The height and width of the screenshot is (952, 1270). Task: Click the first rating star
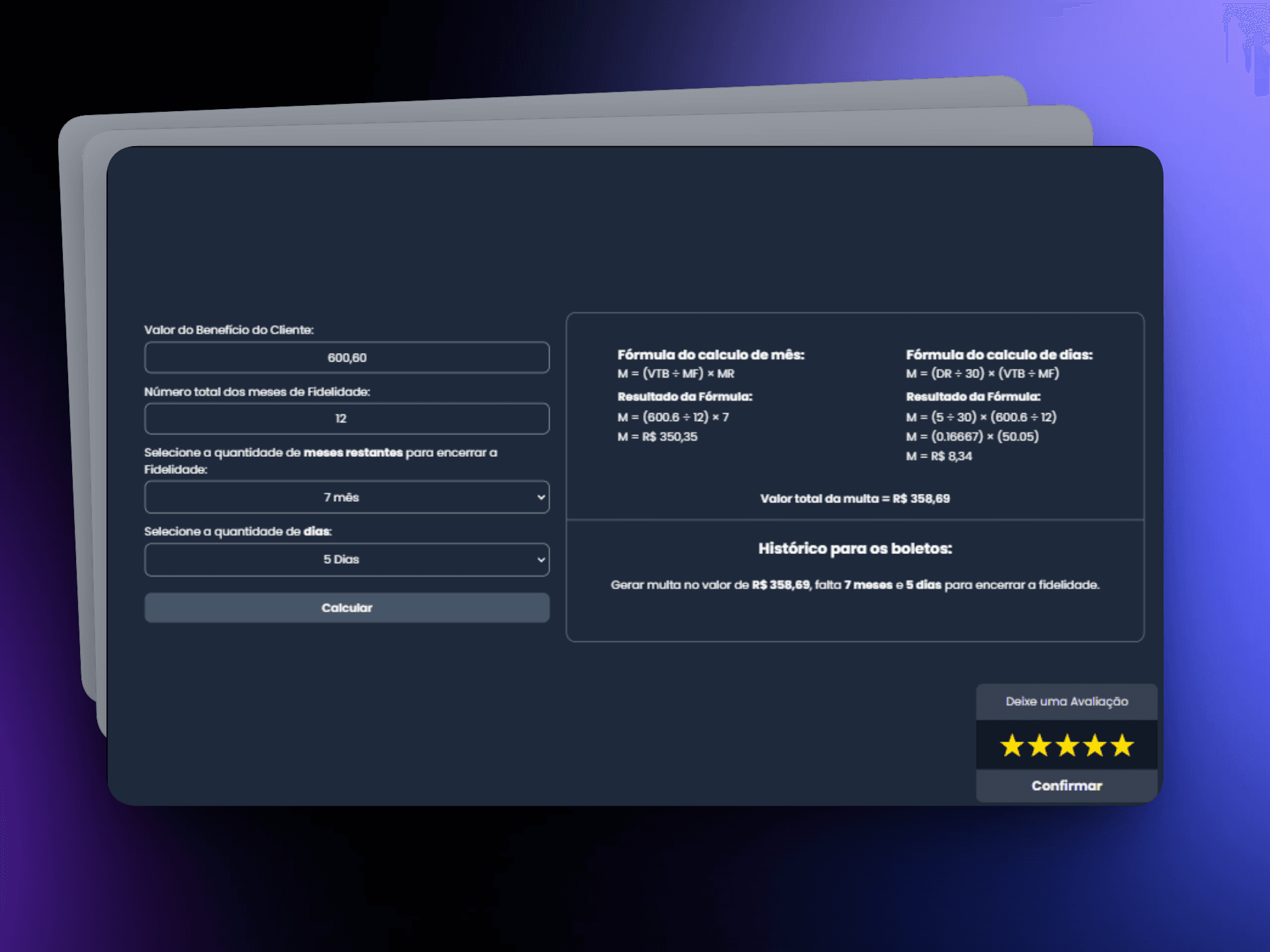1012,746
